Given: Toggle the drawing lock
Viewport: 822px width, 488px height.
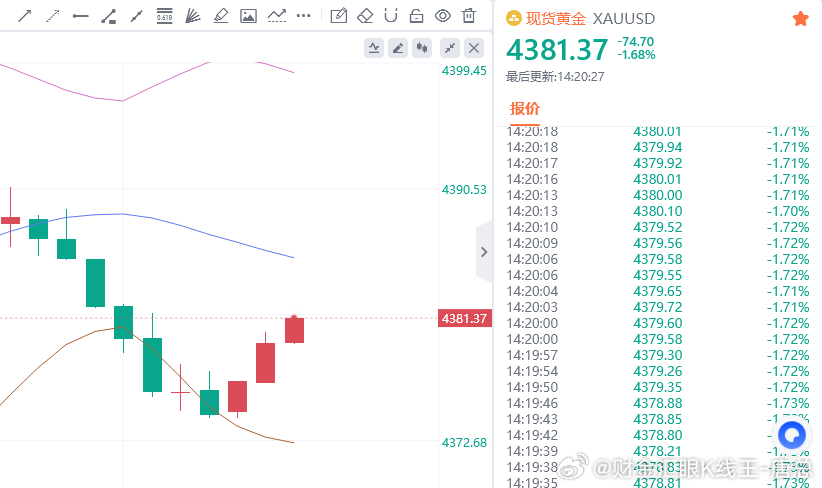Looking at the screenshot, I should pyautogui.click(x=416, y=16).
